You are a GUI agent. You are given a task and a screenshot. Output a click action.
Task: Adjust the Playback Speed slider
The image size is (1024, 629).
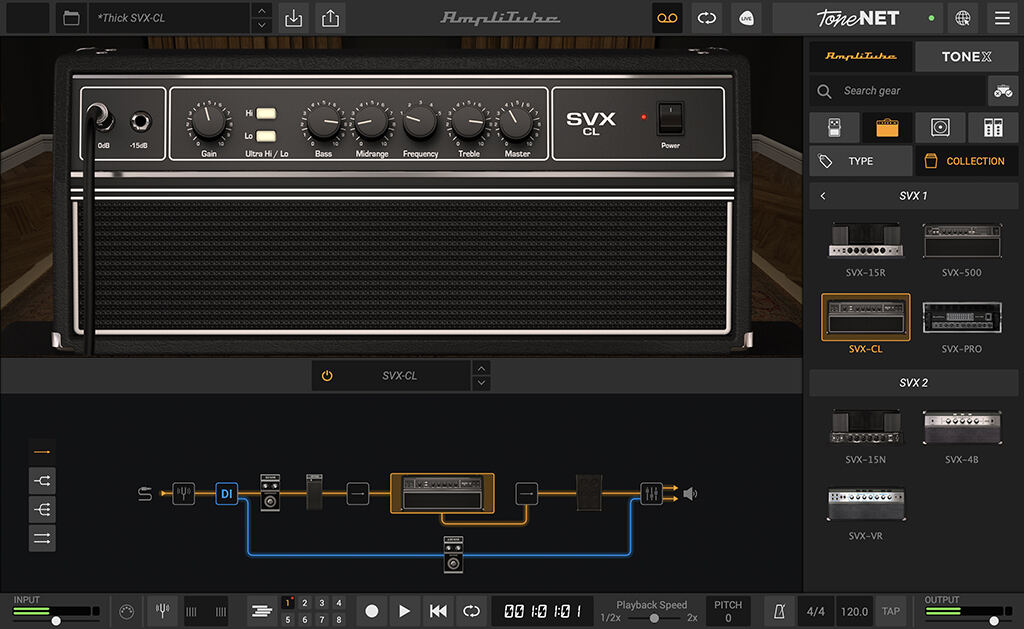pyautogui.click(x=655, y=617)
